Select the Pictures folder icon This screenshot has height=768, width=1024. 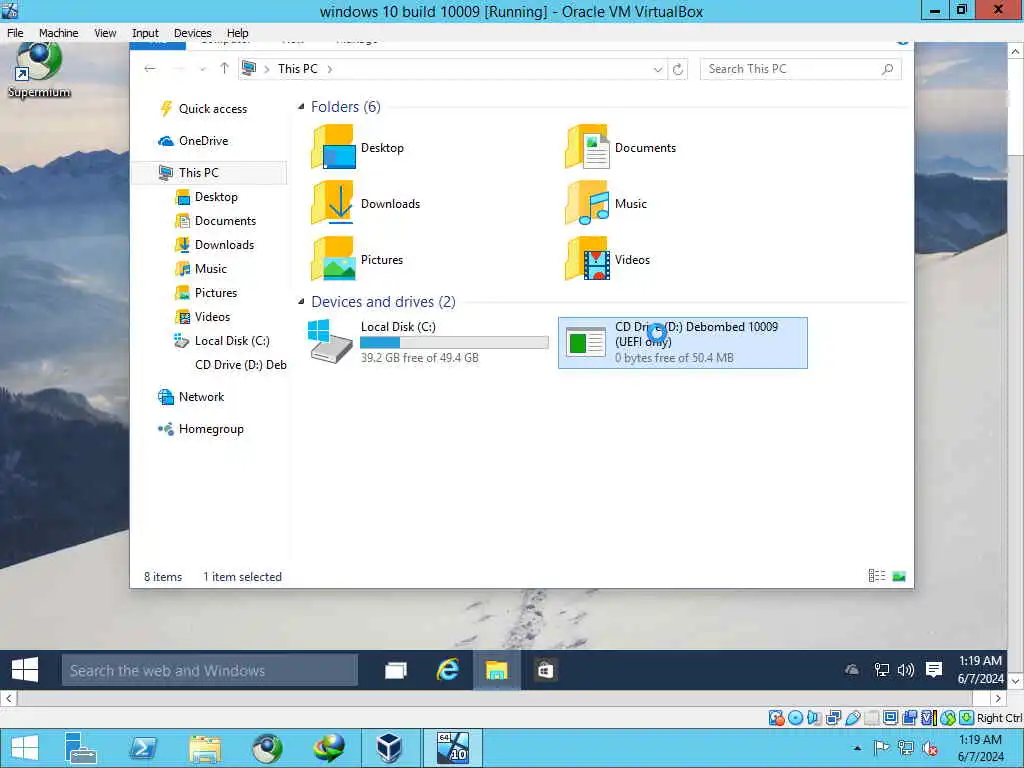[x=334, y=259]
